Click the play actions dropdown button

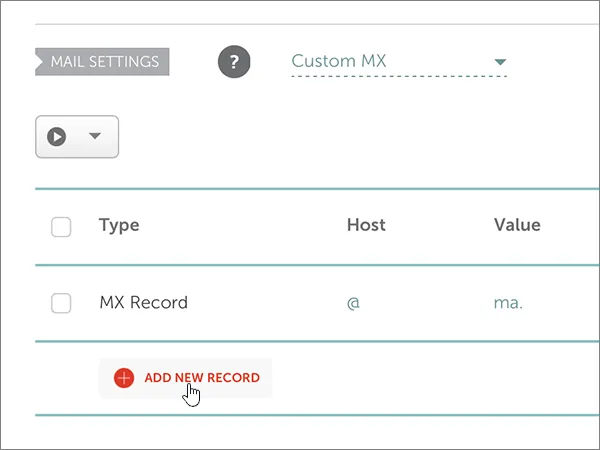(x=77, y=137)
